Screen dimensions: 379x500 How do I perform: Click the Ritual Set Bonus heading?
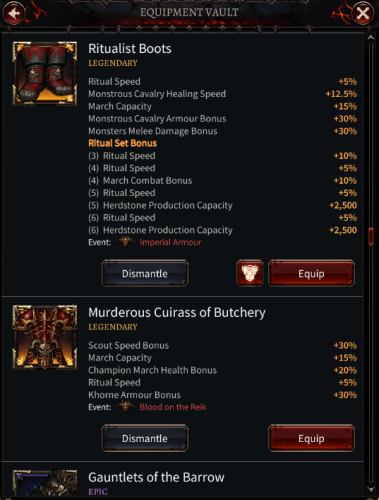click(122, 143)
